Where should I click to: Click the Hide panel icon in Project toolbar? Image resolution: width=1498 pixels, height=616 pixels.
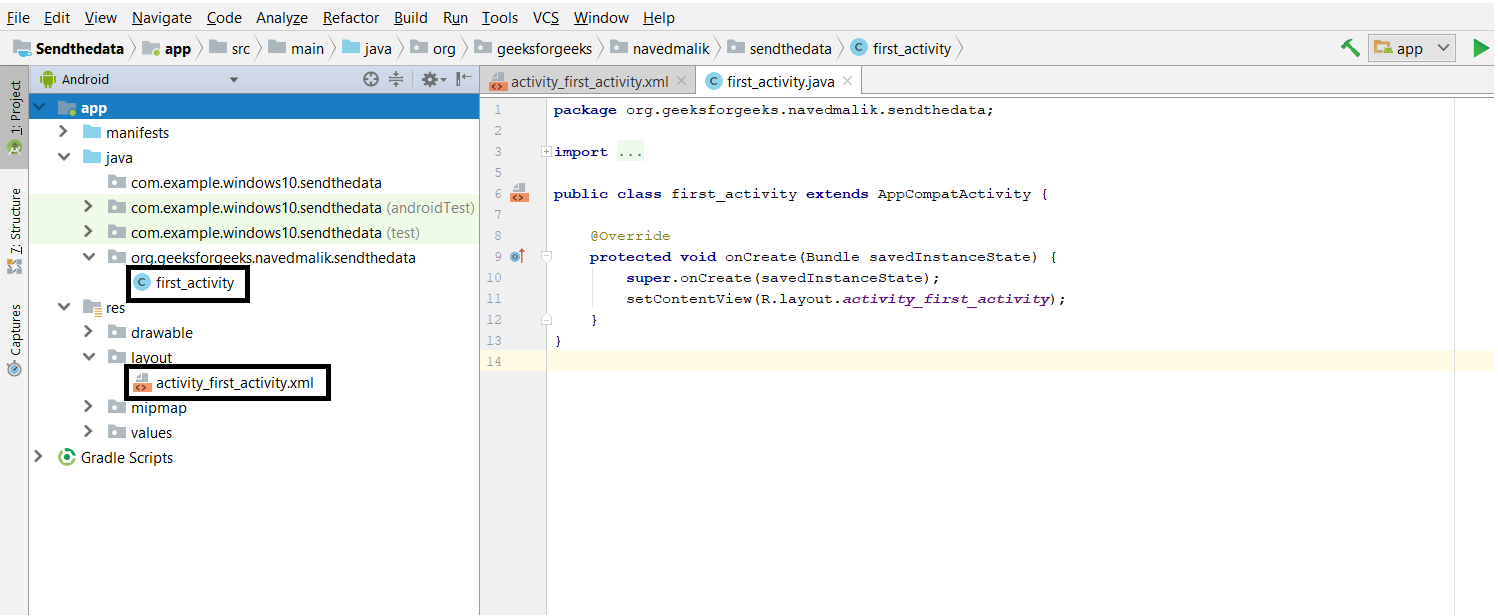[x=464, y=79]
